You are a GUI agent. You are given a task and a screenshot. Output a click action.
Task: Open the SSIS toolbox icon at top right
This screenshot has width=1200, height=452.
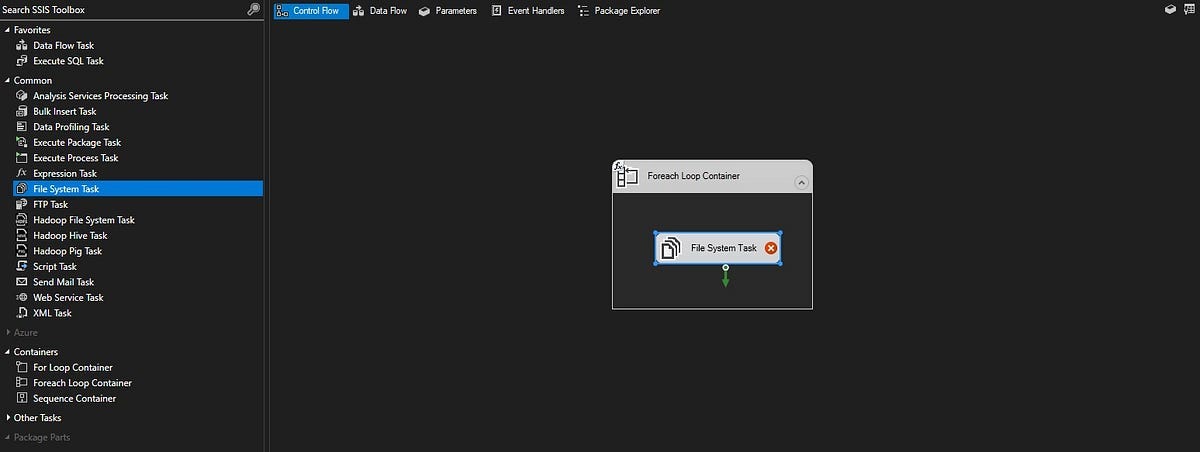[x=1189, y=9]
